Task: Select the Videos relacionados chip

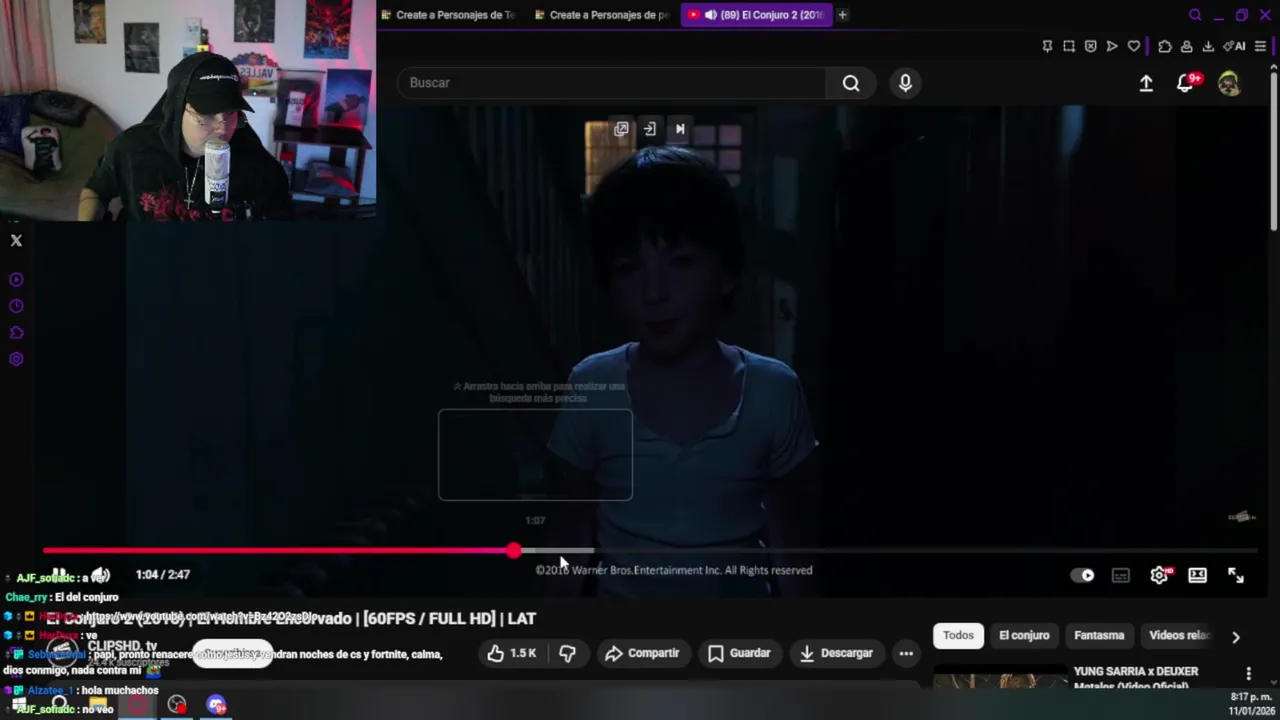Action: 1180,636
